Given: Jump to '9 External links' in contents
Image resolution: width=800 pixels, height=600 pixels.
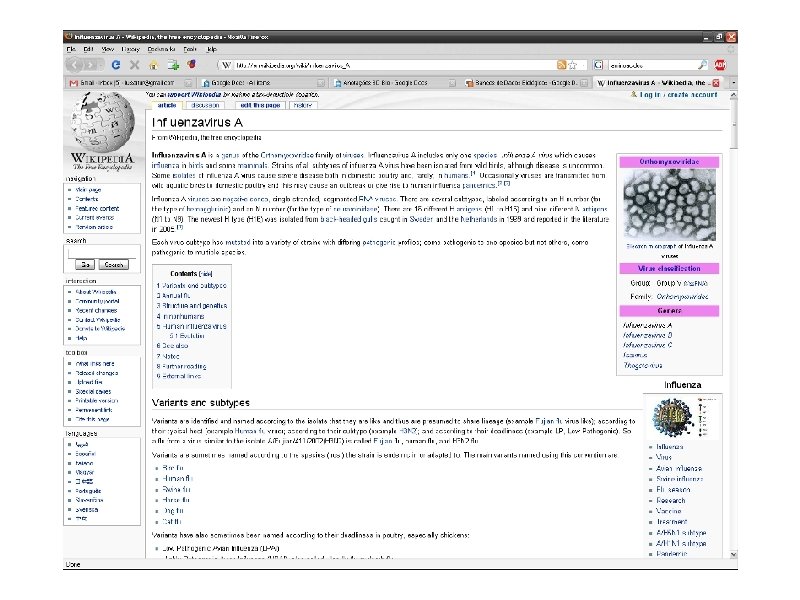Looking at the screenshot, I should tap(179, 376).
